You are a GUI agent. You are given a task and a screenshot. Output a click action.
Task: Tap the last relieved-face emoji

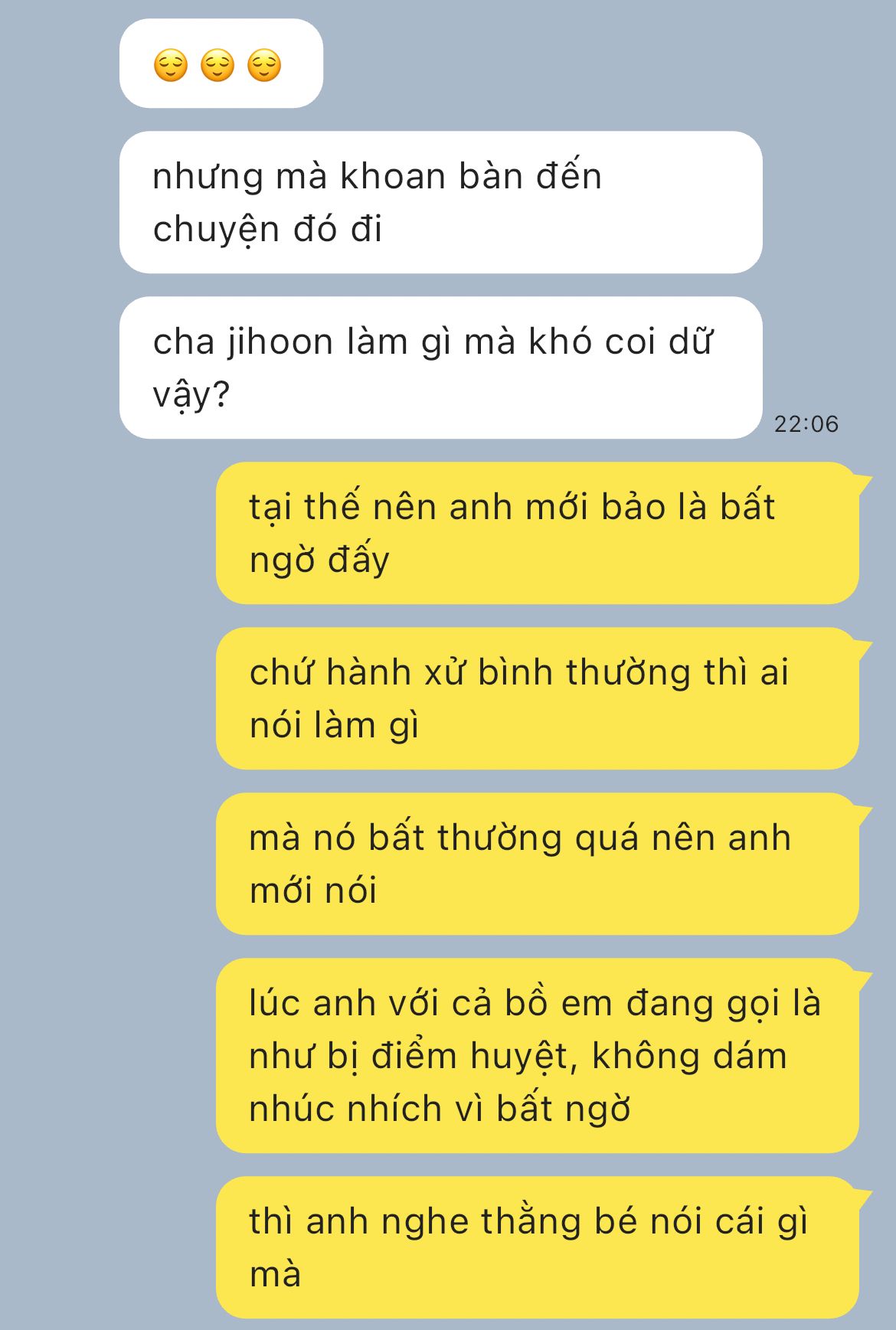(x=264, y=65)
